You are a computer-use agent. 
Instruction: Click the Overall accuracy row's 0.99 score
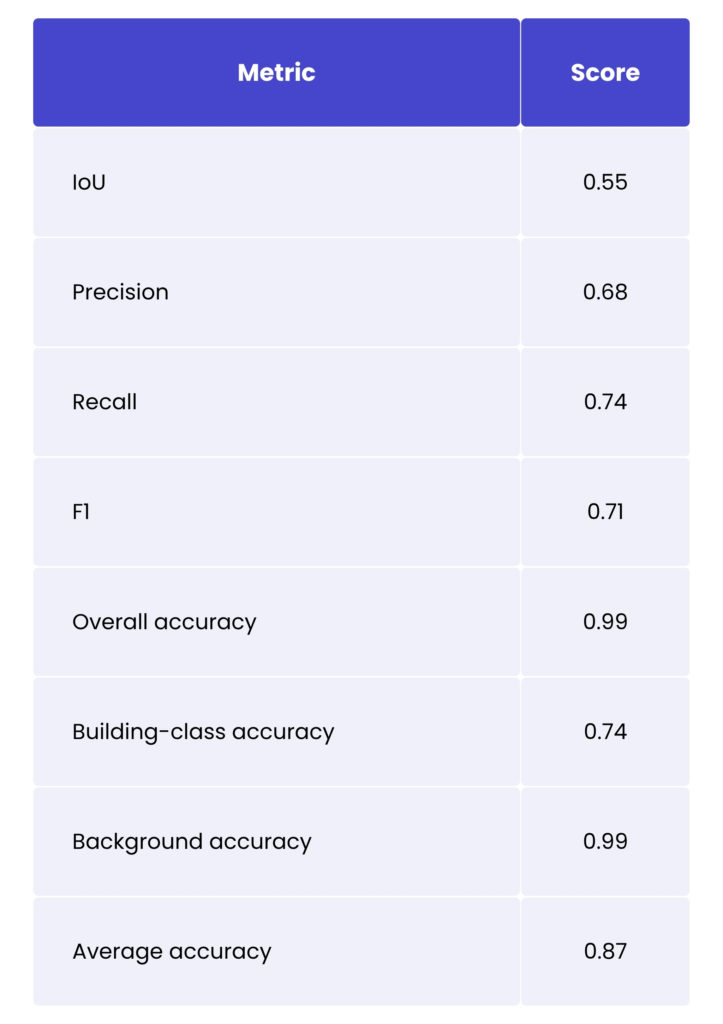point(605,622)
